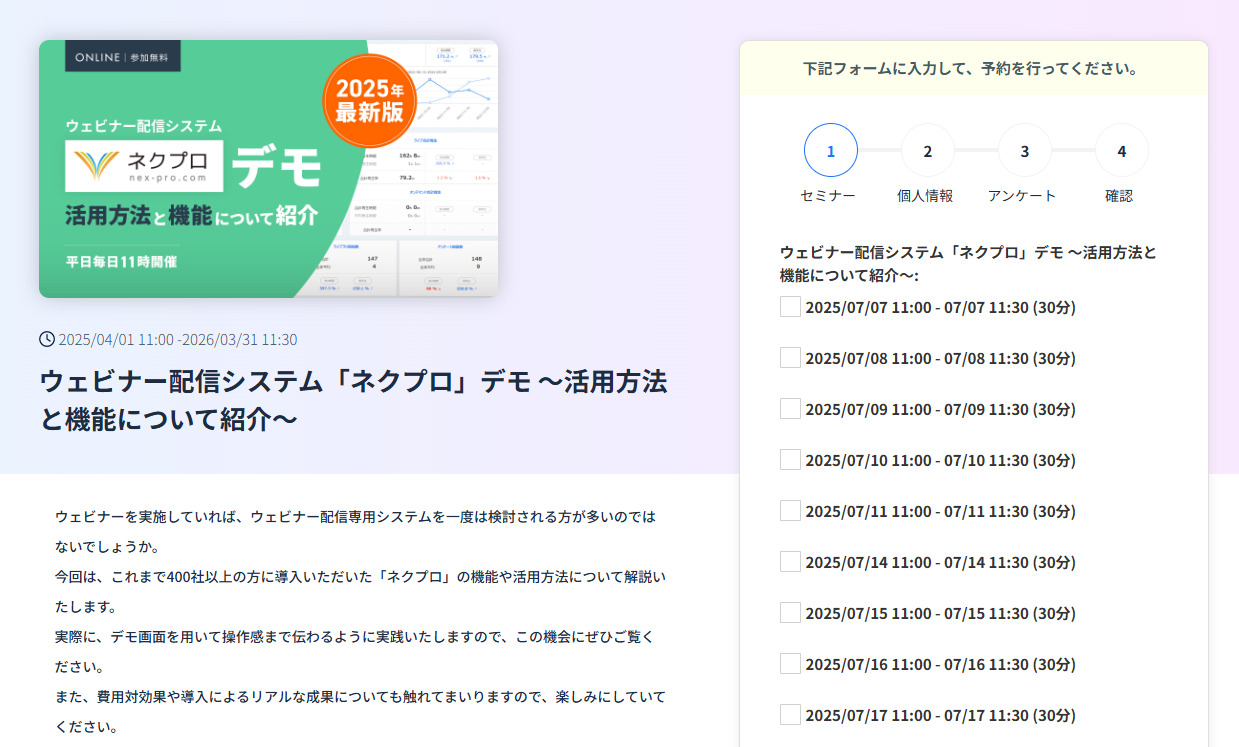Click the 下記フォームに入力して form header text
This screenshot has height=747, width=1239.
point(973,69)
